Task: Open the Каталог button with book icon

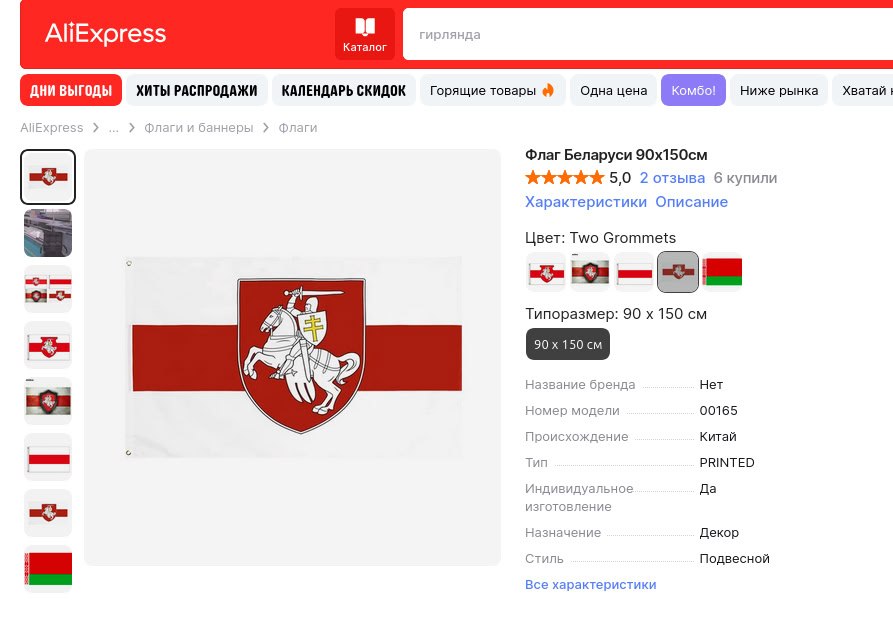Action: [x=365, y=35]
